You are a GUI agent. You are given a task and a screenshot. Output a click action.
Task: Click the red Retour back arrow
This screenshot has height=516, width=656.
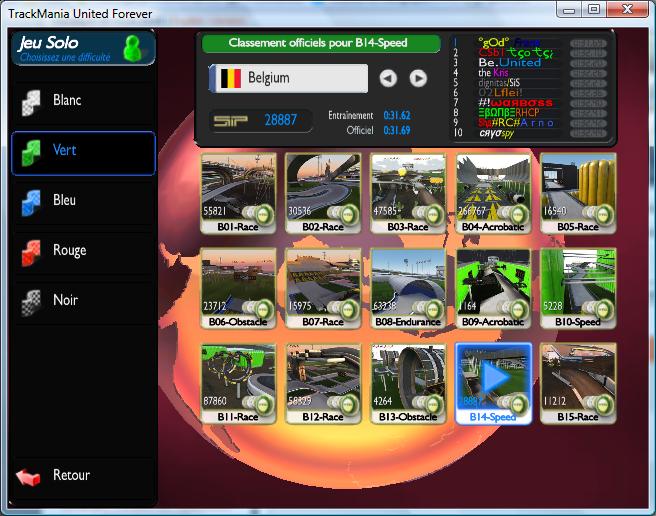click(x=33, y=476)
